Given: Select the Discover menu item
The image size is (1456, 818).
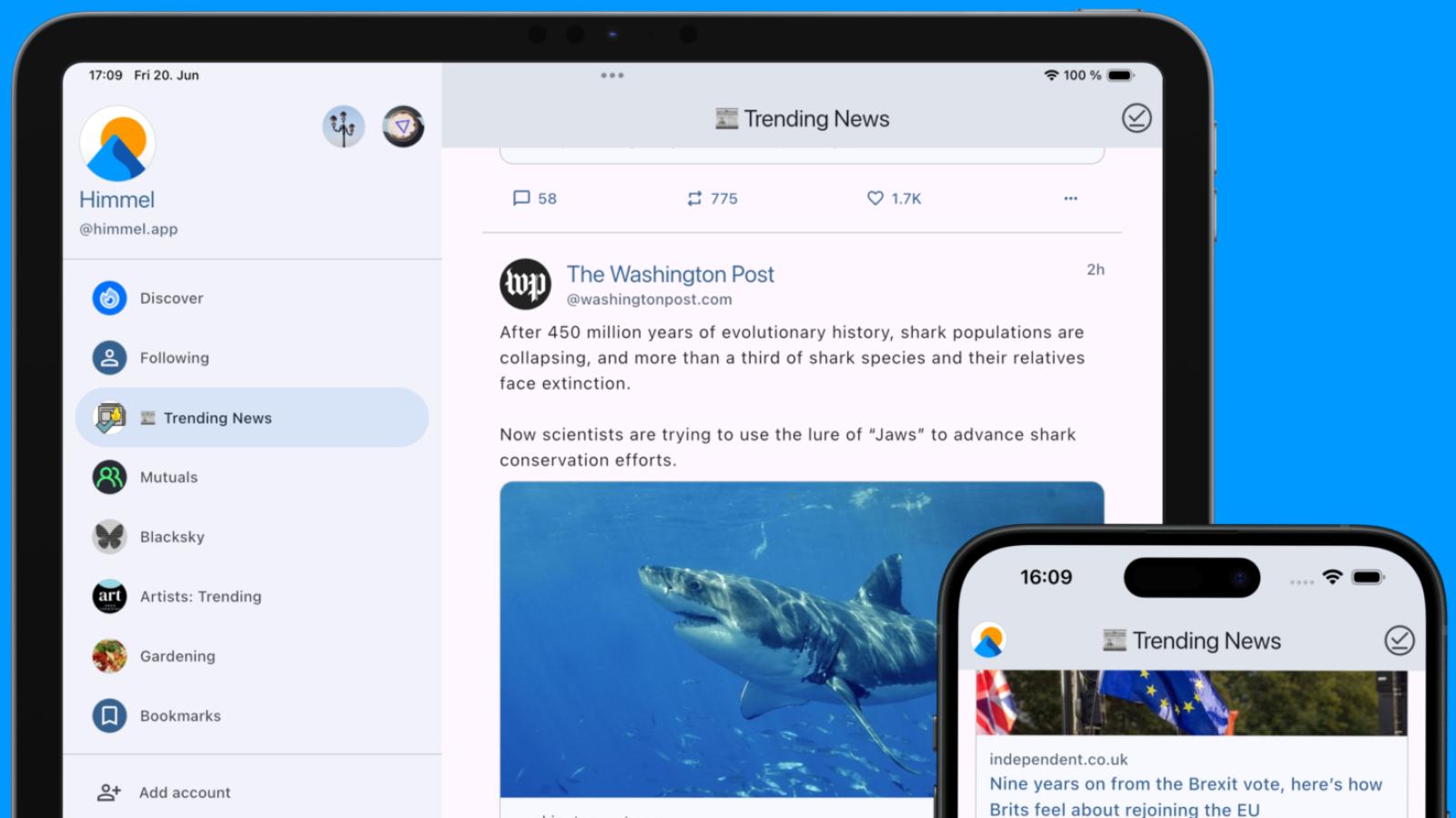Looking at the screenshot, I should (252, 298).
